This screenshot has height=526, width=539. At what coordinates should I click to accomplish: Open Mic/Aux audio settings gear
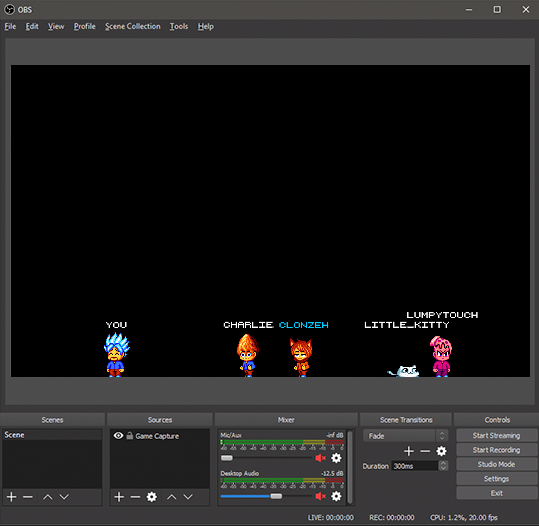point(336,458)
